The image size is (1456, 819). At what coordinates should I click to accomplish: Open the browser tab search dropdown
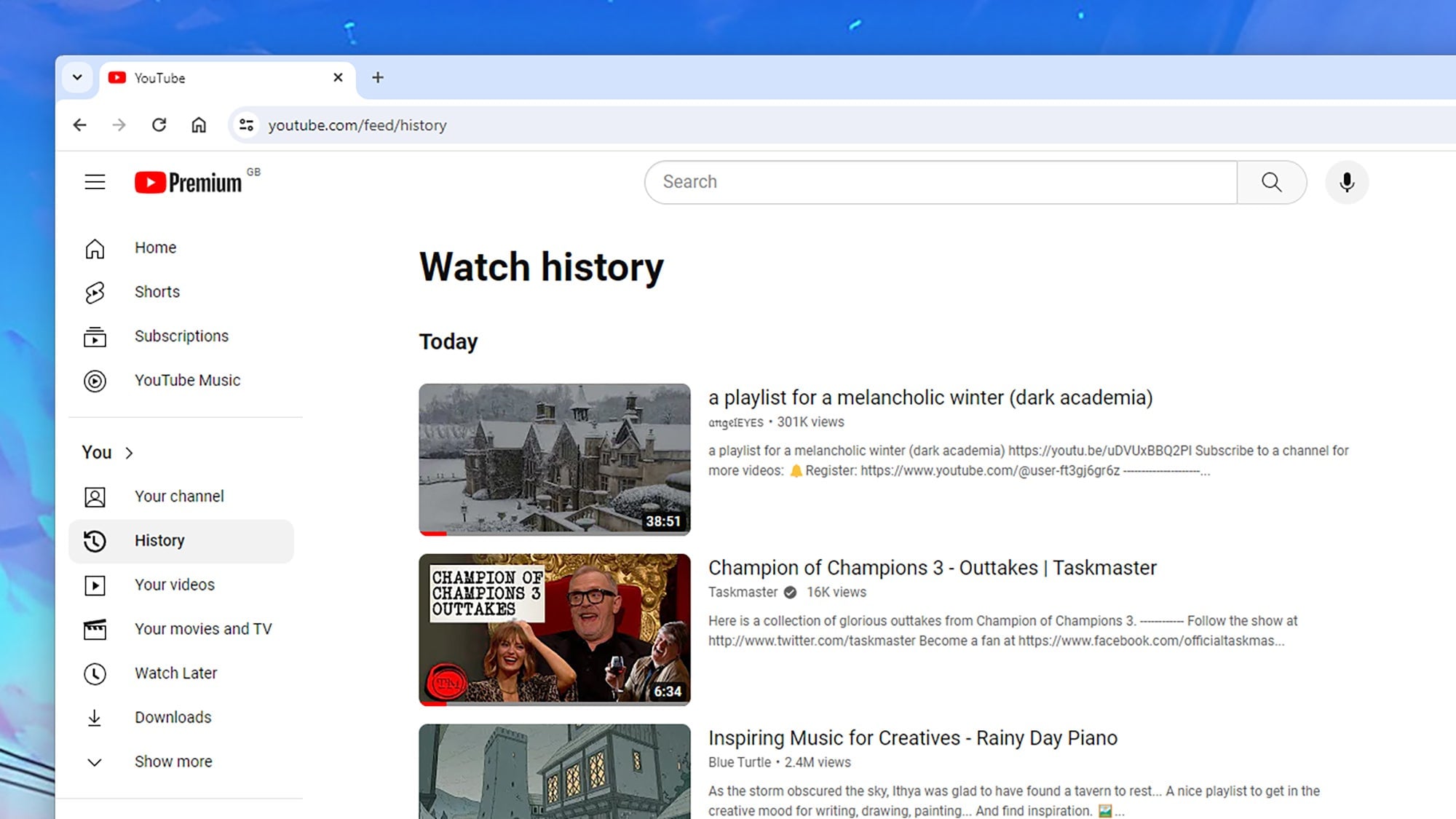[x=77, y=78]
